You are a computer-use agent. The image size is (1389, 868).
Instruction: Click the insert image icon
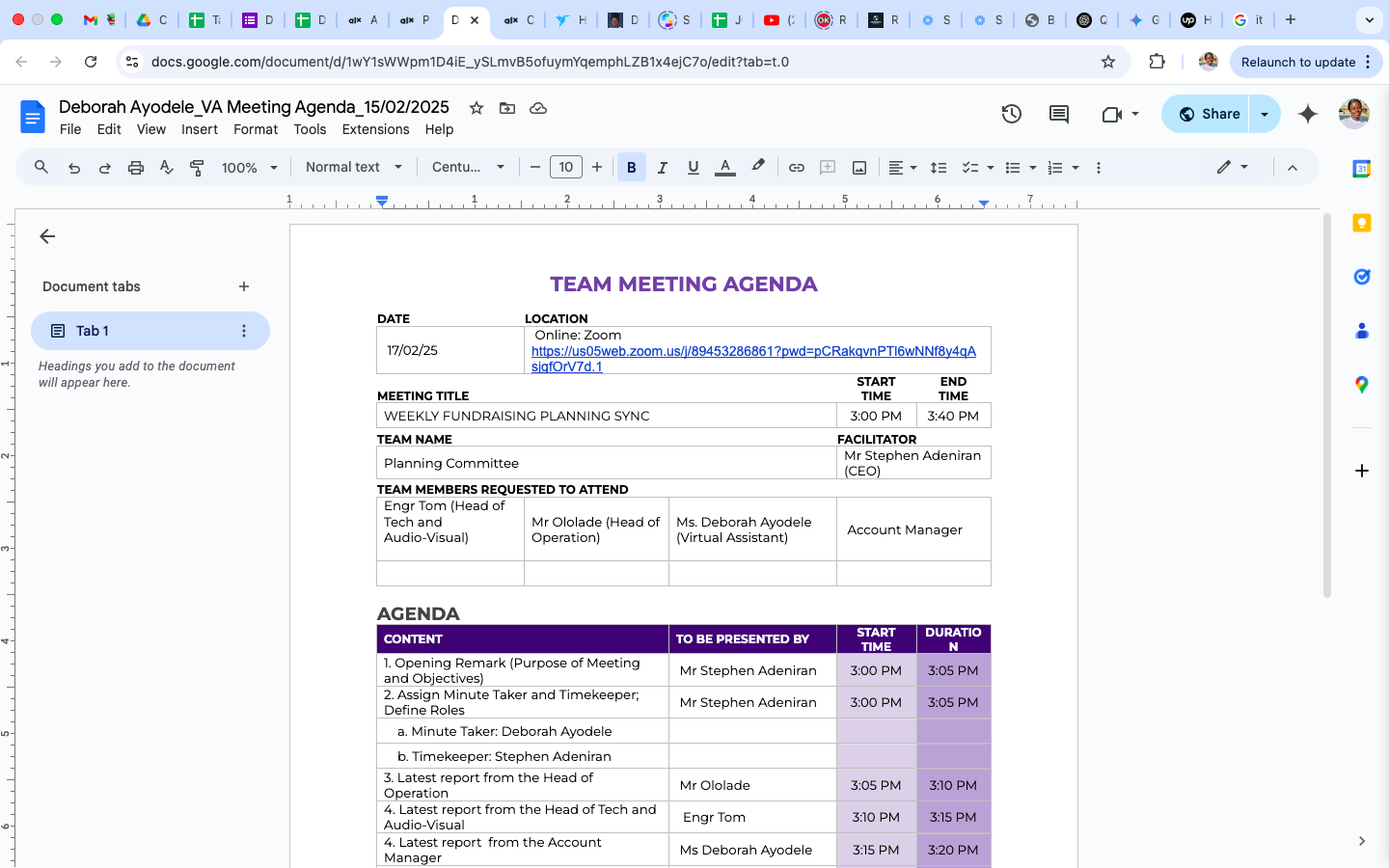[858, 168]
